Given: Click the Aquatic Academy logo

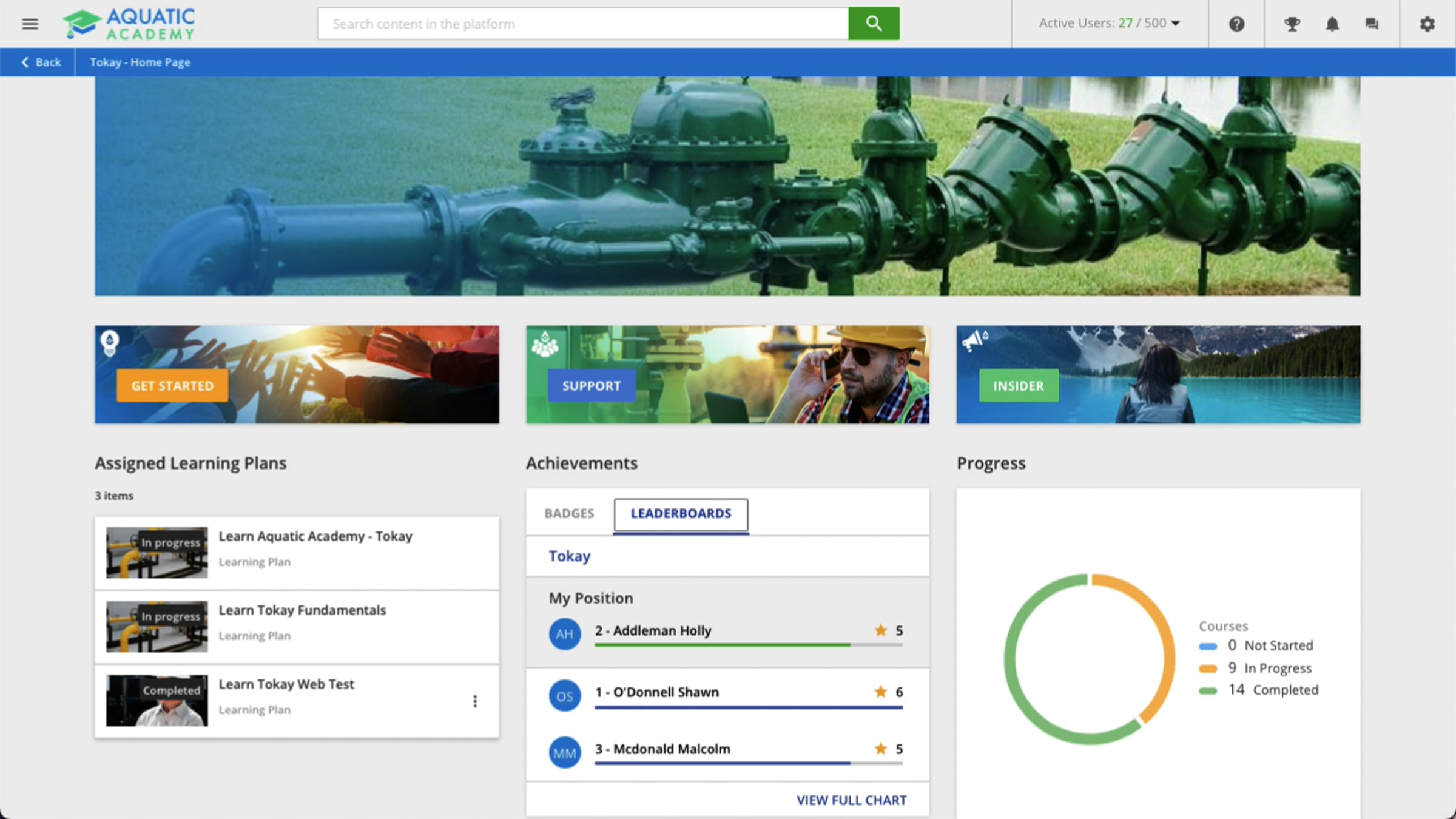Looking at the screenshot, I should click(x=129, y=24).
